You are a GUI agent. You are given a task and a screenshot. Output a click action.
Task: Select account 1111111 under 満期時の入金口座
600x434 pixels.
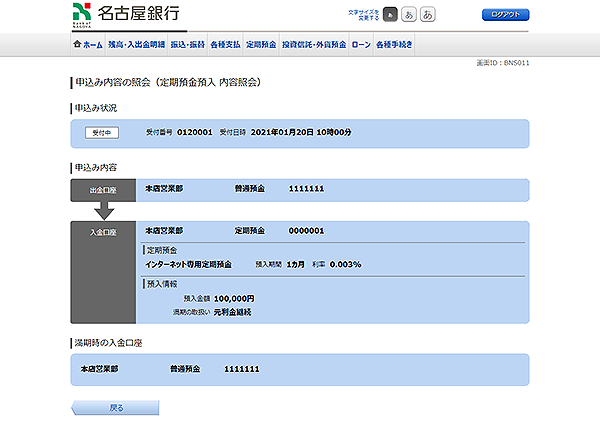point(241,369)
